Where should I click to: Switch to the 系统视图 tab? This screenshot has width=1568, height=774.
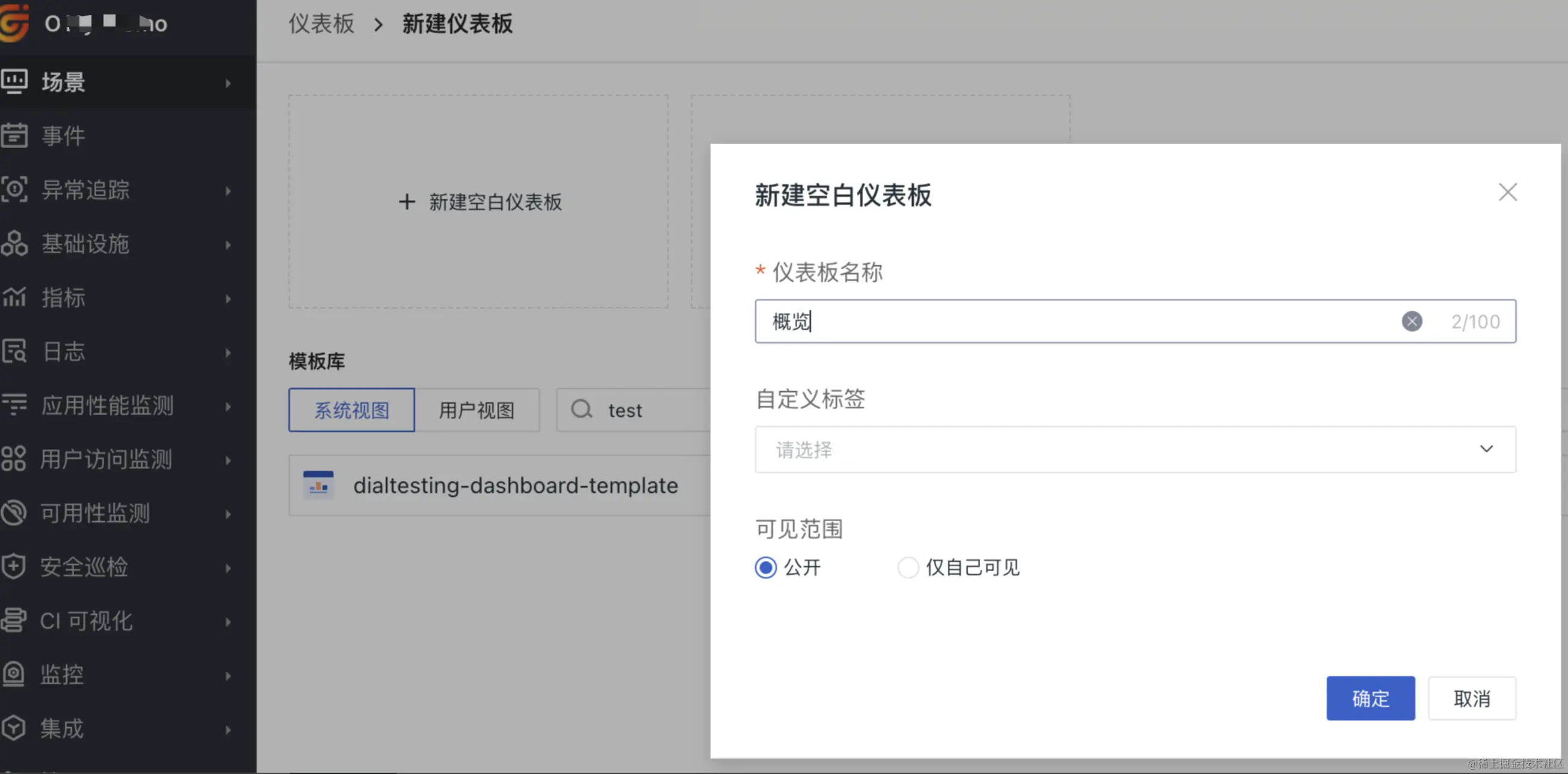(x=351, y=410)
